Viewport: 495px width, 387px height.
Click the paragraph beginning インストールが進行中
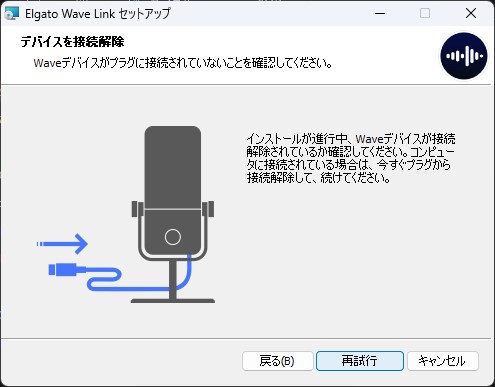coord(351,158)
